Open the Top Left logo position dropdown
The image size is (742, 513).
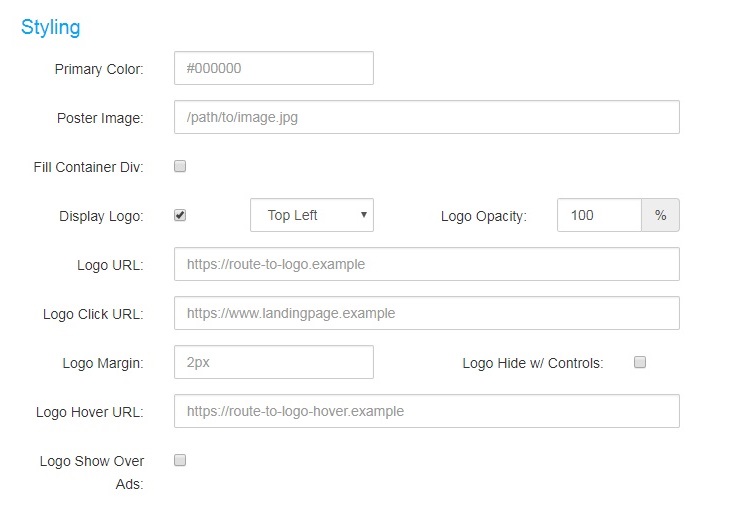pyautogui.click(x=312, y=215)
